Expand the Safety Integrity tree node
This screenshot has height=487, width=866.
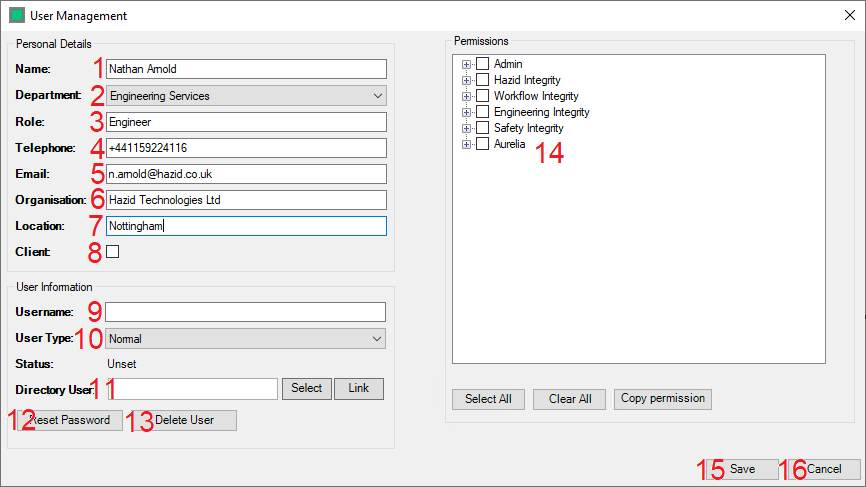tap(466, 128)
